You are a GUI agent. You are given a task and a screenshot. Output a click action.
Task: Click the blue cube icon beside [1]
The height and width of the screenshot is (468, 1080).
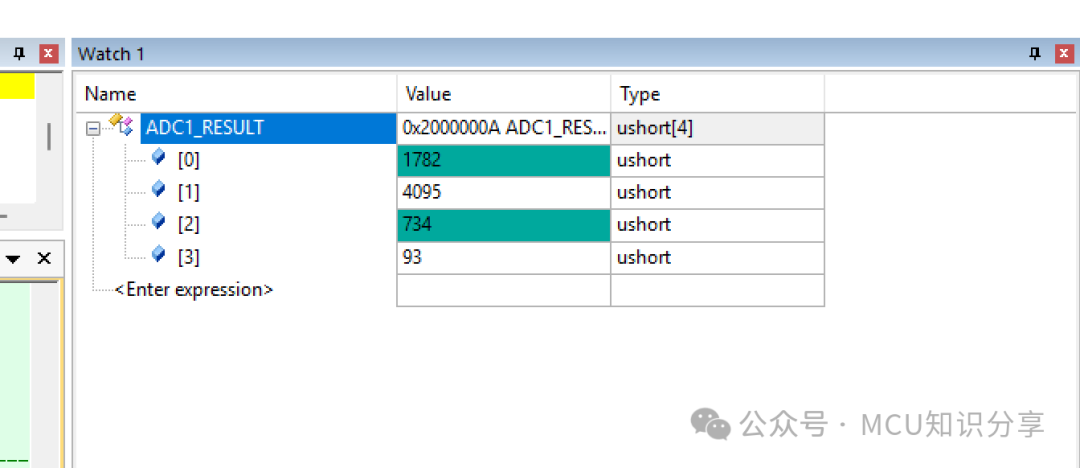pyautogui.click(x=159, y=189)
